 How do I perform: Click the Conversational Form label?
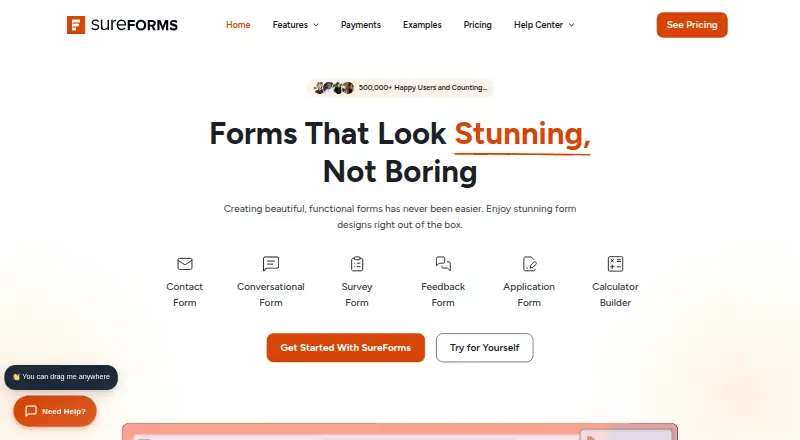click(x=271, y=295)
